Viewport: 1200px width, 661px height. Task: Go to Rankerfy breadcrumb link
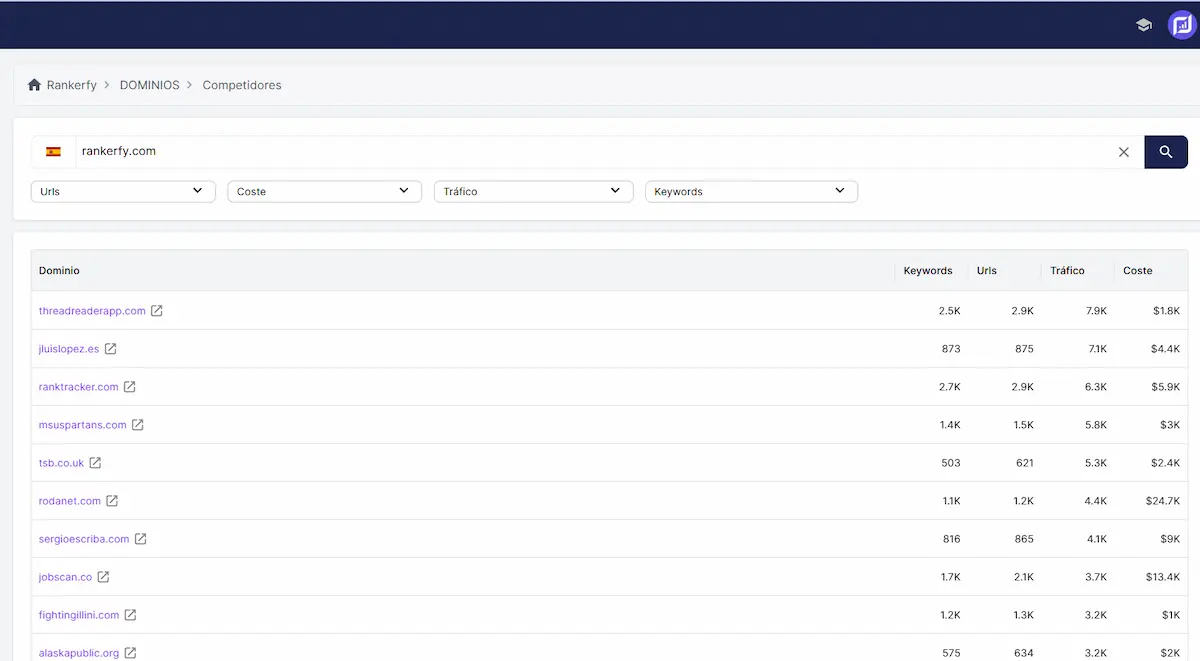[x=72, y=85]
